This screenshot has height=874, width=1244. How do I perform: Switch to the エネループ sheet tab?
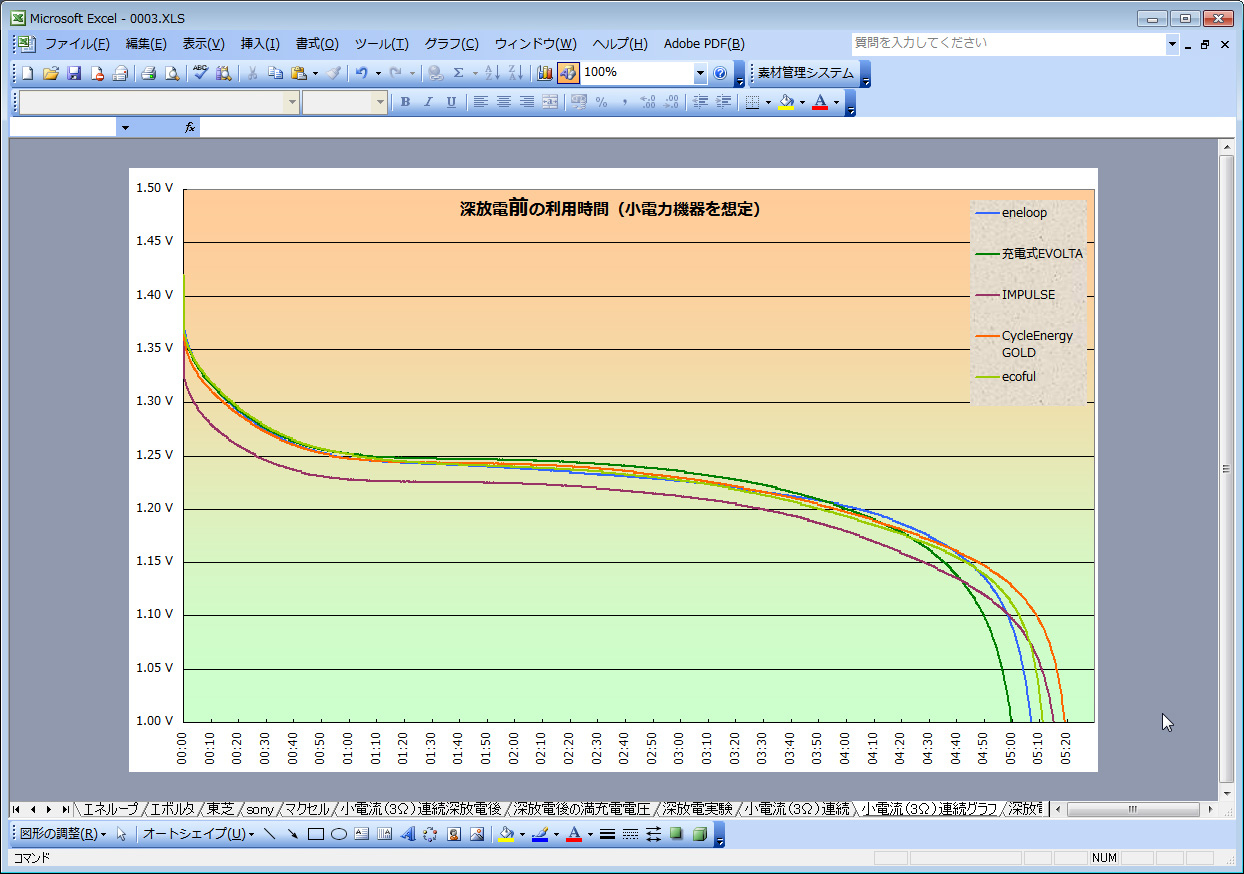(110, 809)
